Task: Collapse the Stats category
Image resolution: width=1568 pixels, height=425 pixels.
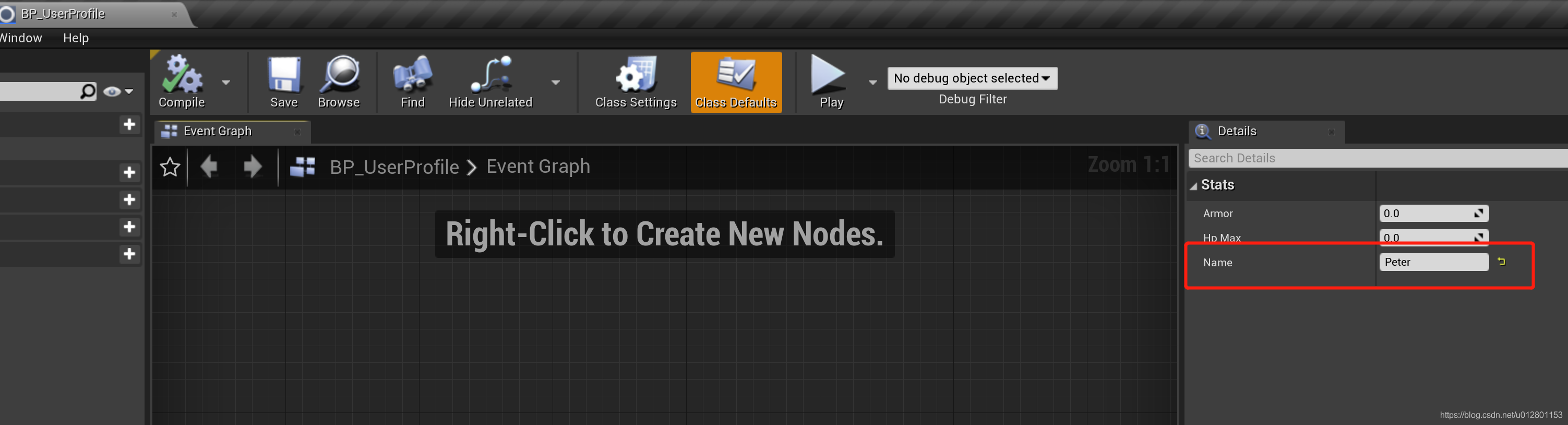Action: click(1194, 186)
